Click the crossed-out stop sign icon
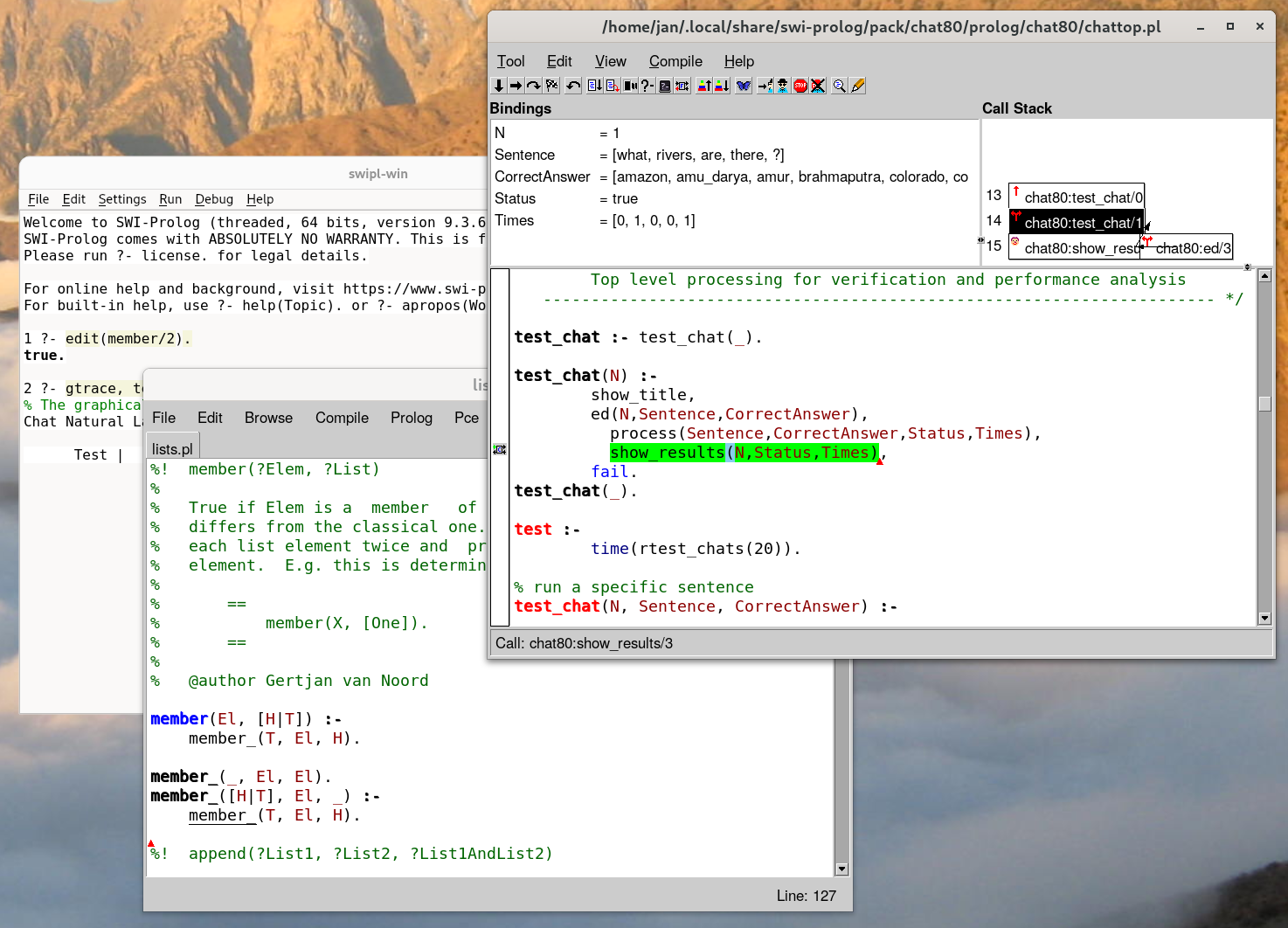The width and height of the screenshot is (1288, 928). pos(818,86)
